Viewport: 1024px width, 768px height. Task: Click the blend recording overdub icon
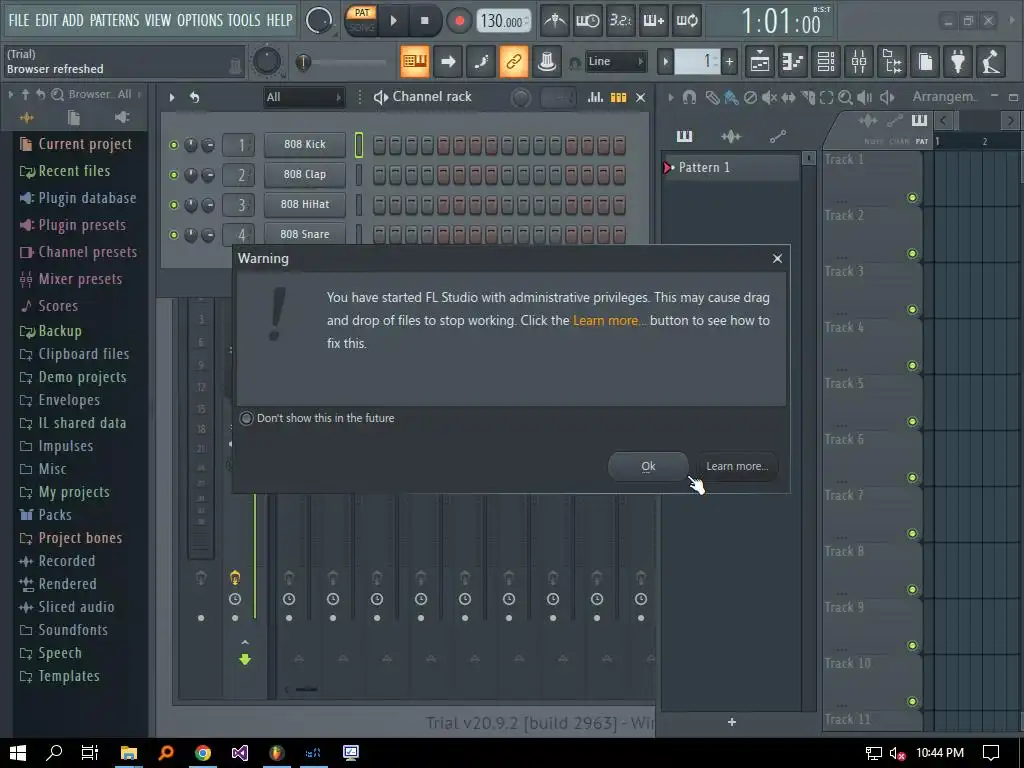tap(654, 21)
